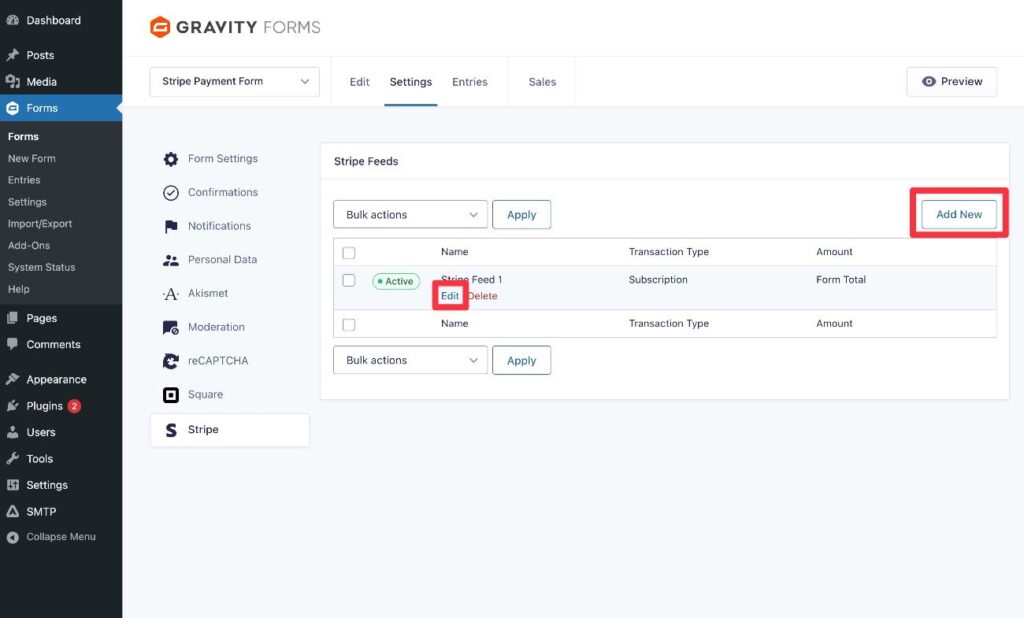Click Edit link under Stripe Feed 1
Image resolution: width=1024 pixels, height=618 pixels.
point(450,296)
